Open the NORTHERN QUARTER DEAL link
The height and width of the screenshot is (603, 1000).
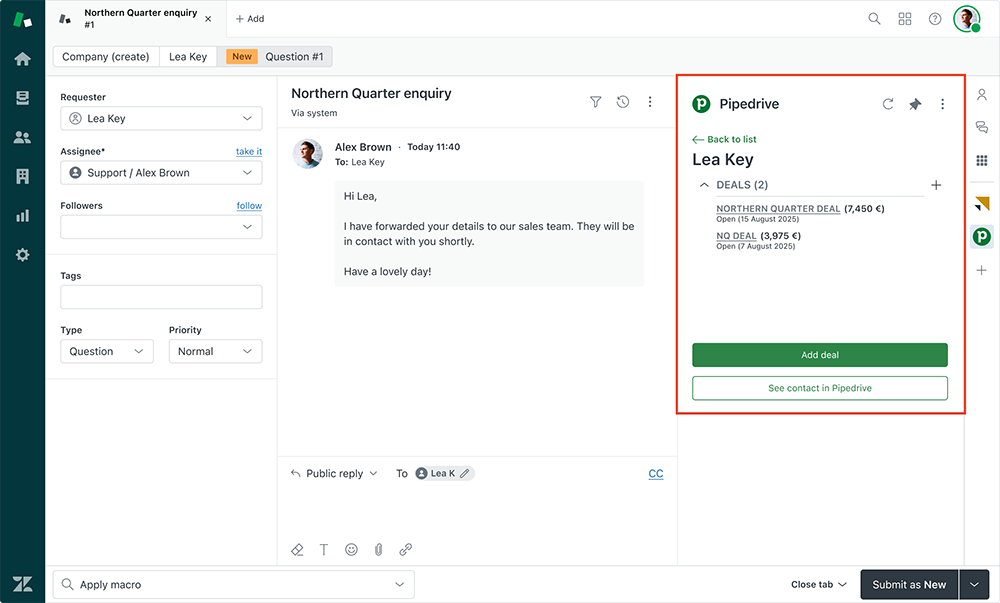[x=778, y=208]
